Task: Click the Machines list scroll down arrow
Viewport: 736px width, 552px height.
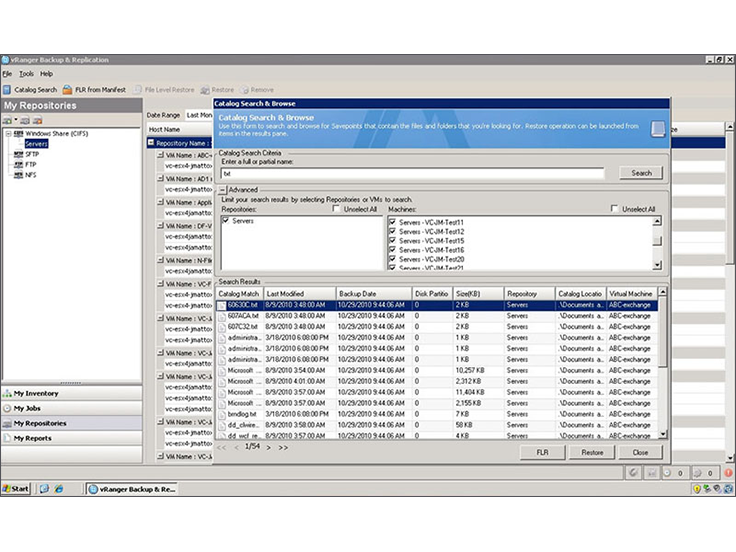Action: (657, 265)
